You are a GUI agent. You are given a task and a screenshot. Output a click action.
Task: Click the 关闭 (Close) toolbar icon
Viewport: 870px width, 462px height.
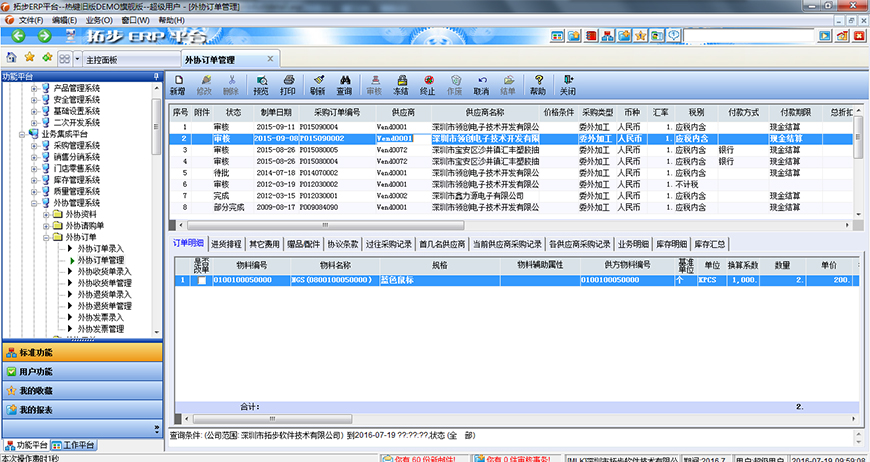point(568,84)
